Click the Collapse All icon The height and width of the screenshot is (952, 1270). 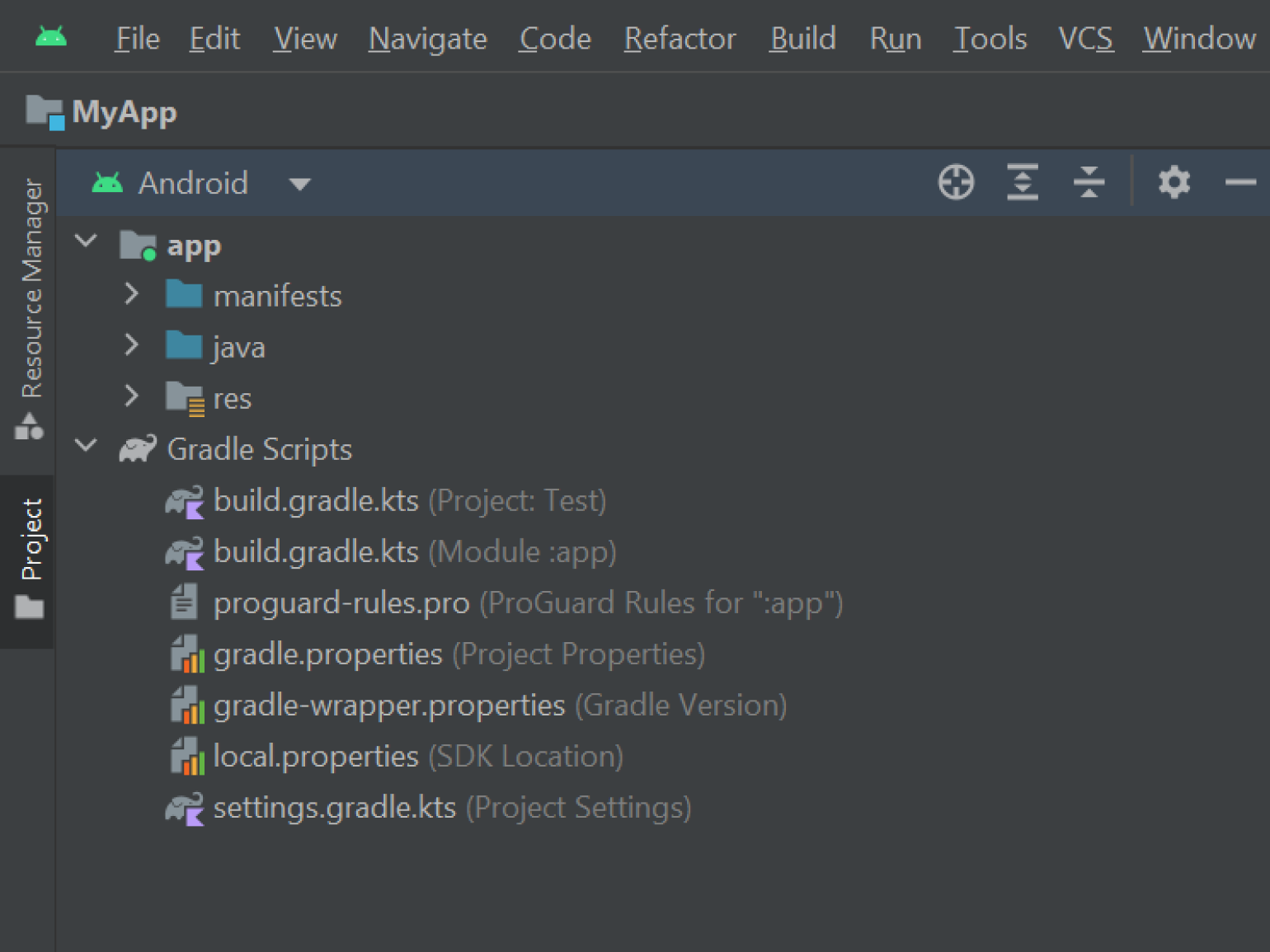pos(1089,182)
